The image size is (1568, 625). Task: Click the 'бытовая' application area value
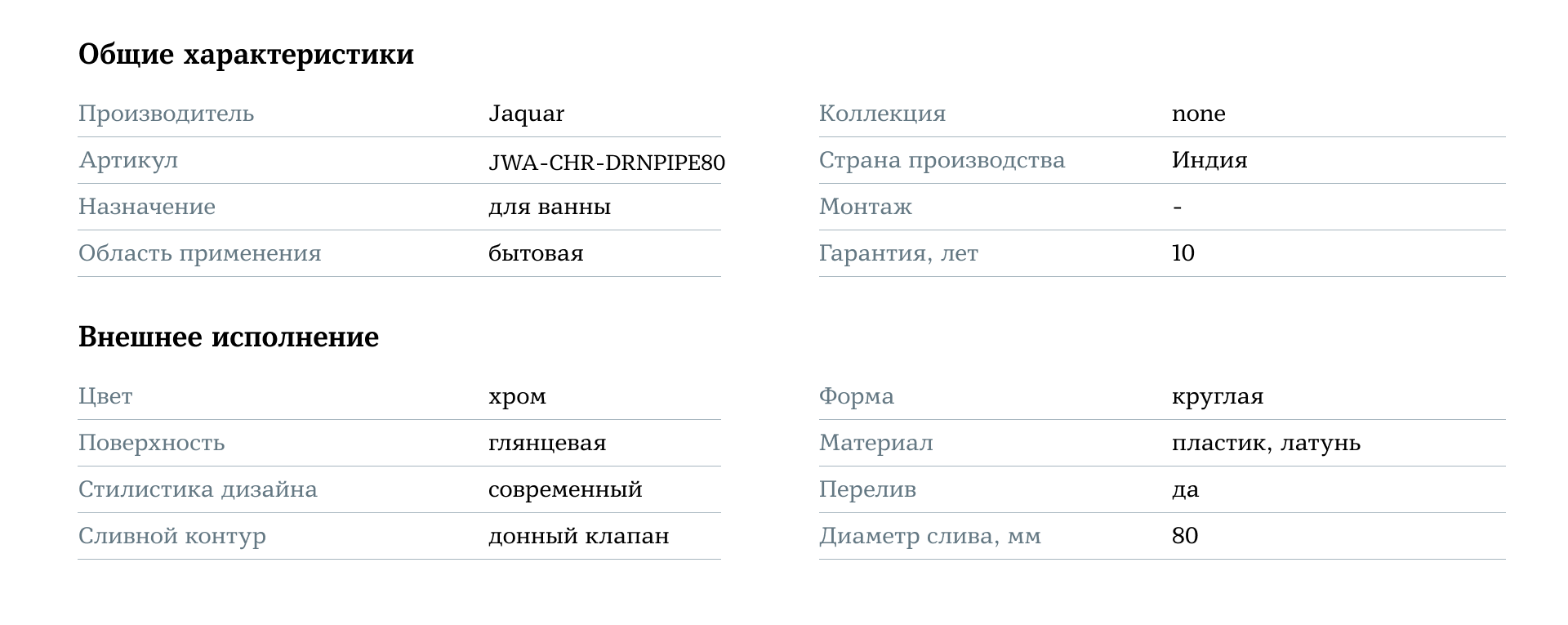click(x=536, y=253)
